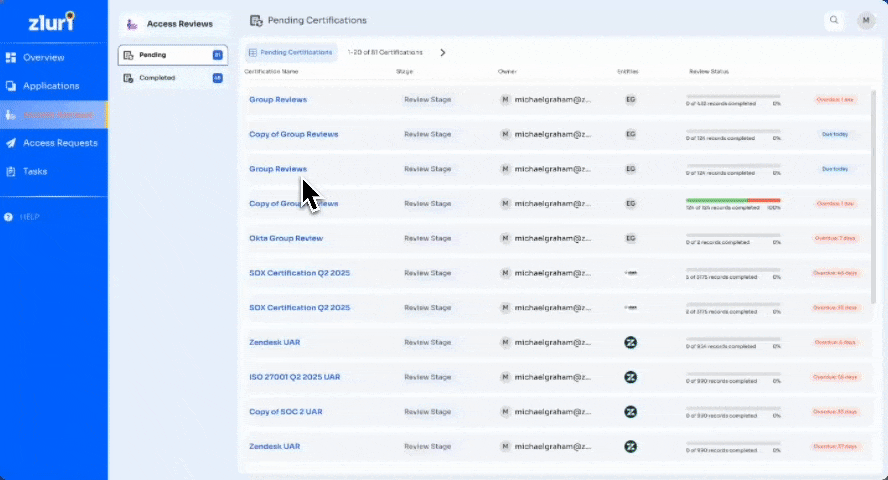888x480 pixels.
Task: Click '0 of 2 records completed' text
Action: [718, 242]
